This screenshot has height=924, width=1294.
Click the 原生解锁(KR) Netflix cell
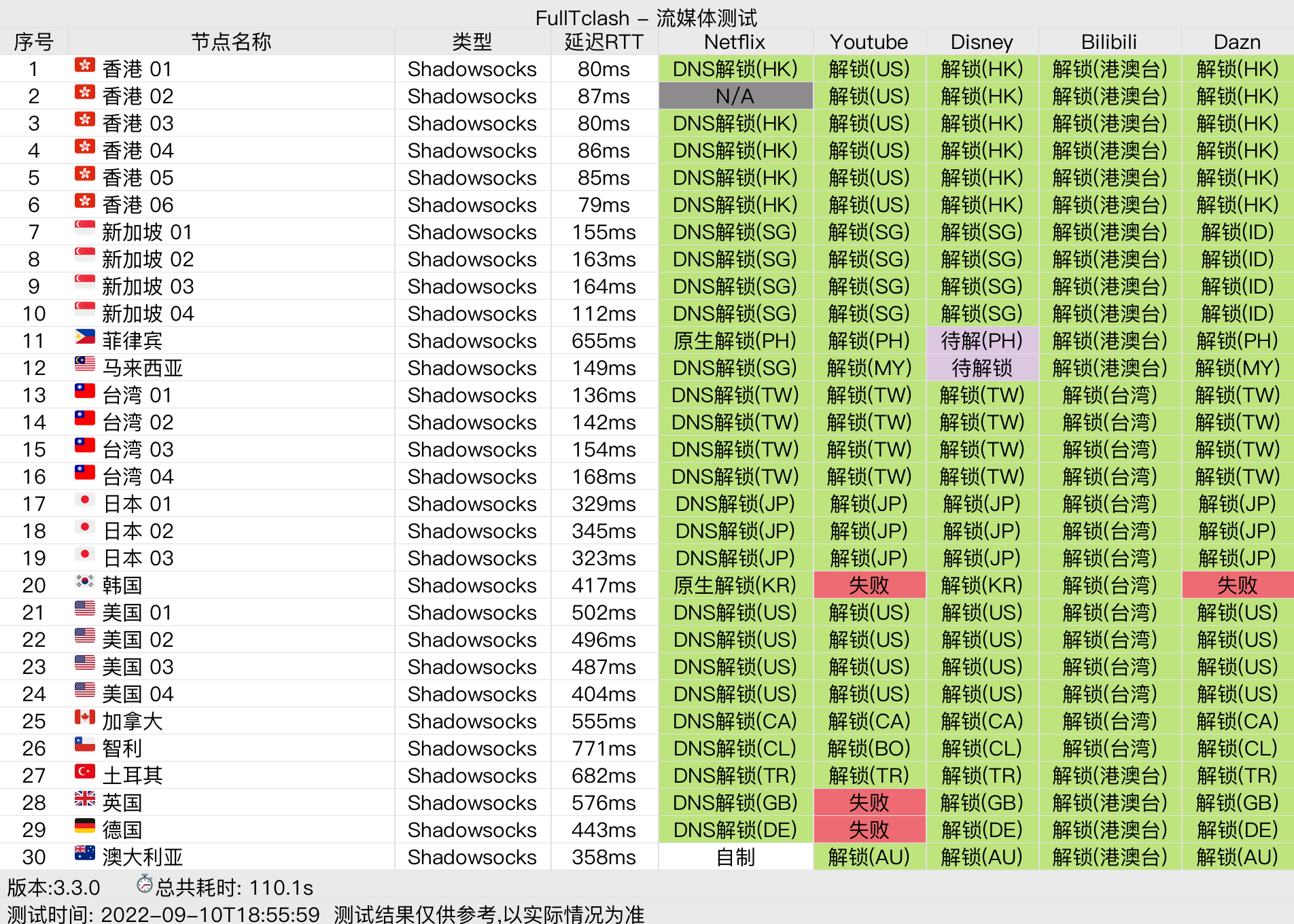[x=735, y=585]
